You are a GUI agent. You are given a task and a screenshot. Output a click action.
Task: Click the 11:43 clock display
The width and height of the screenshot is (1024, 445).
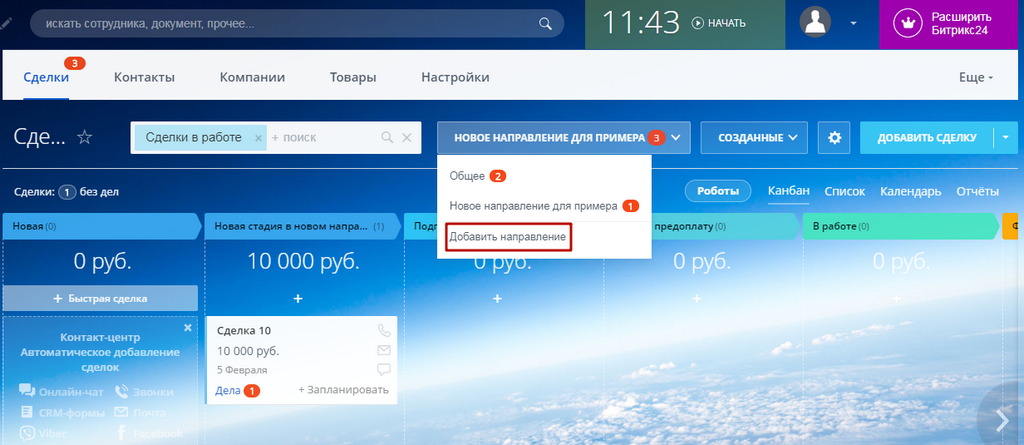coord(641,23)
